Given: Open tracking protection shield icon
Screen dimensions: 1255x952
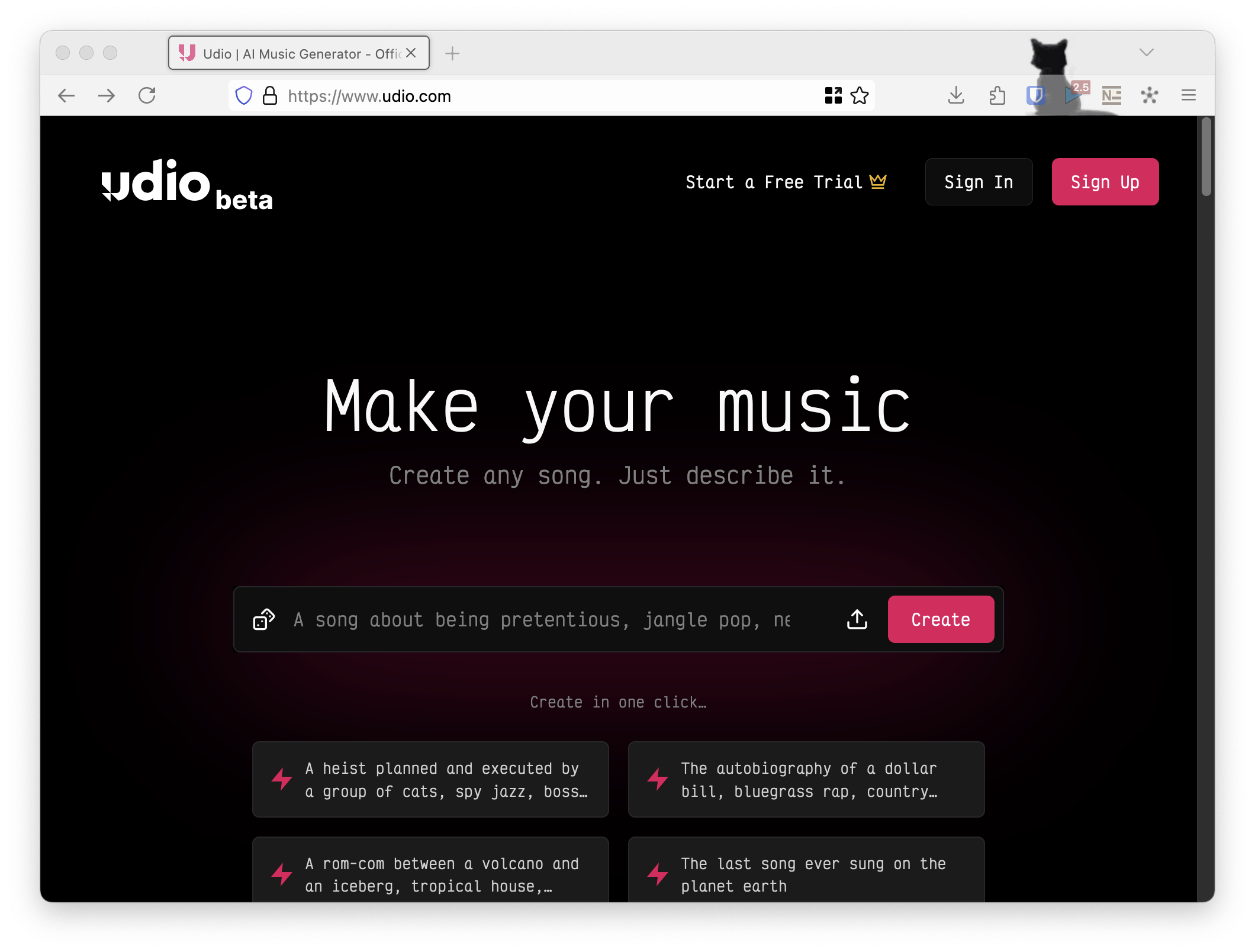Looking at the screenshot, I should pos(244,95).
